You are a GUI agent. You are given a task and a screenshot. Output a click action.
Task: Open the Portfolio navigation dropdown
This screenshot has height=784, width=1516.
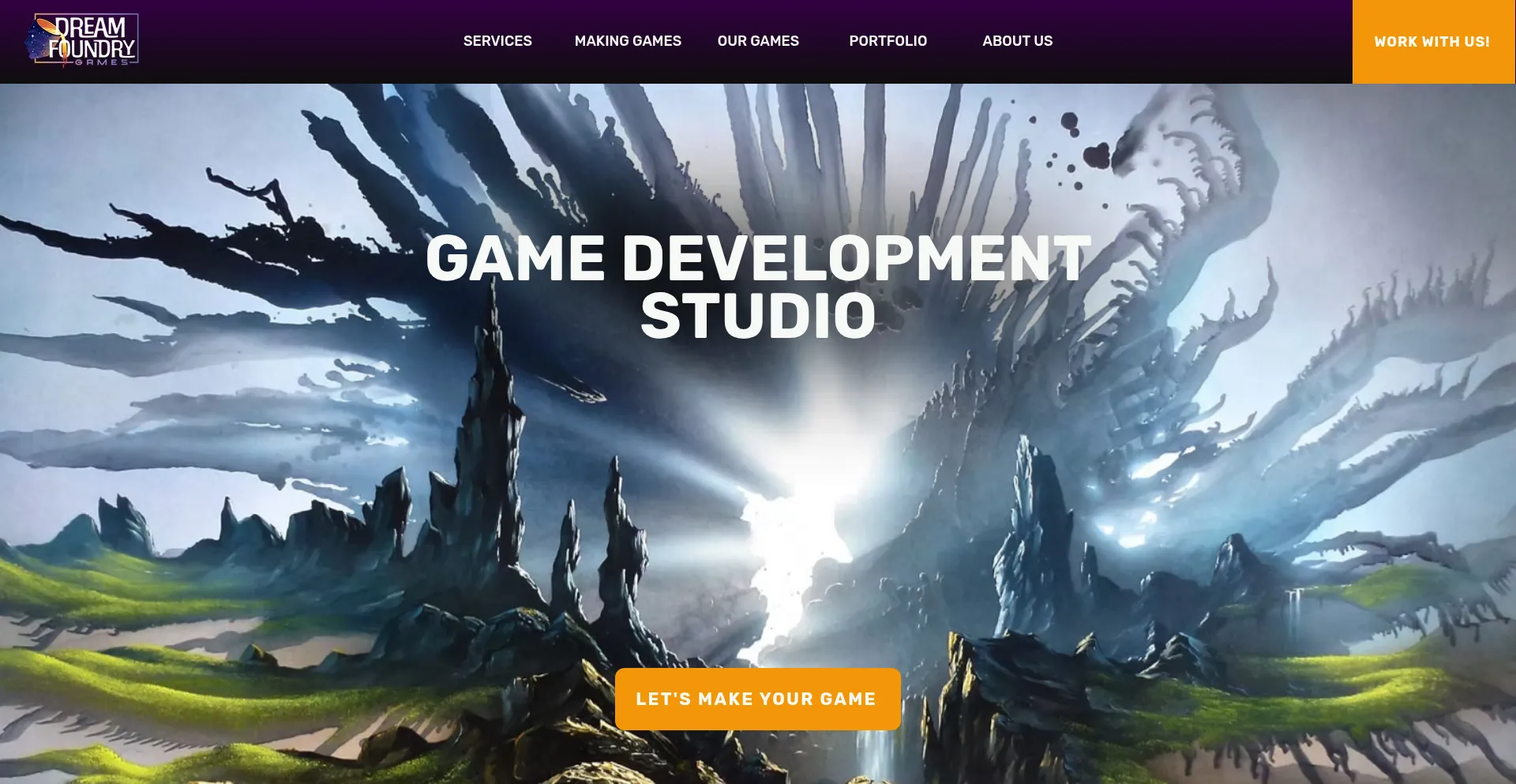point(887,40)
